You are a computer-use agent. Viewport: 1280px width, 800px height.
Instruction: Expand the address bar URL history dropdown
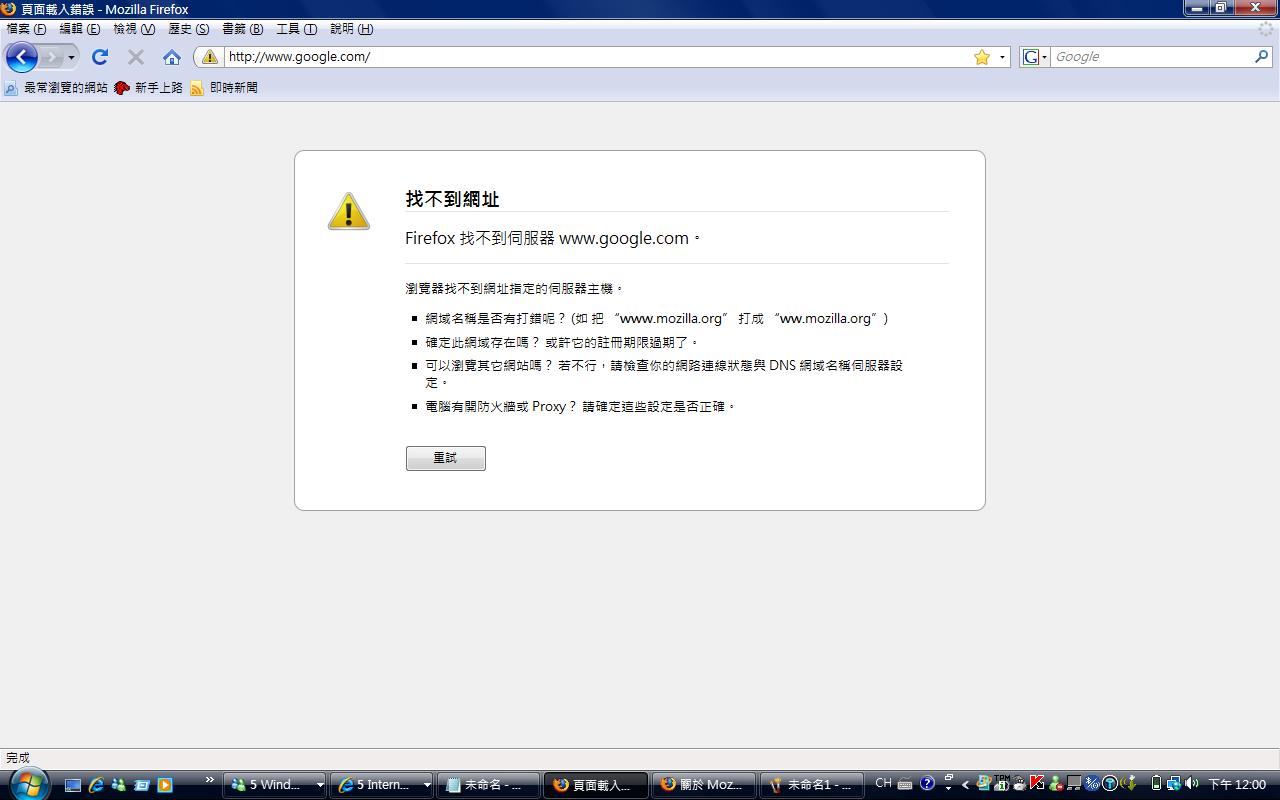(1002, 57)
